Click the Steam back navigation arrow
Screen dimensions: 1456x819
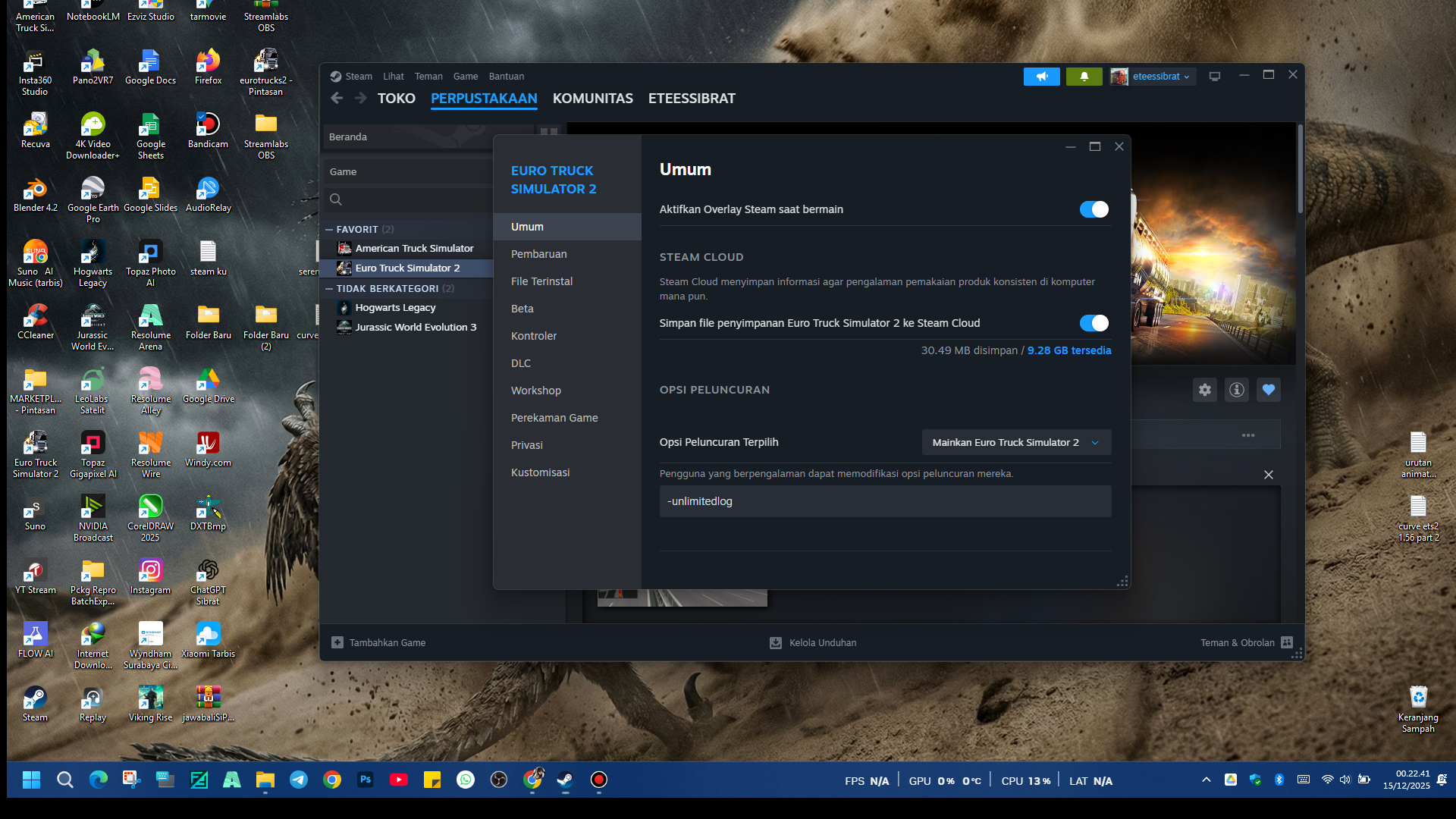click(337, 98)
